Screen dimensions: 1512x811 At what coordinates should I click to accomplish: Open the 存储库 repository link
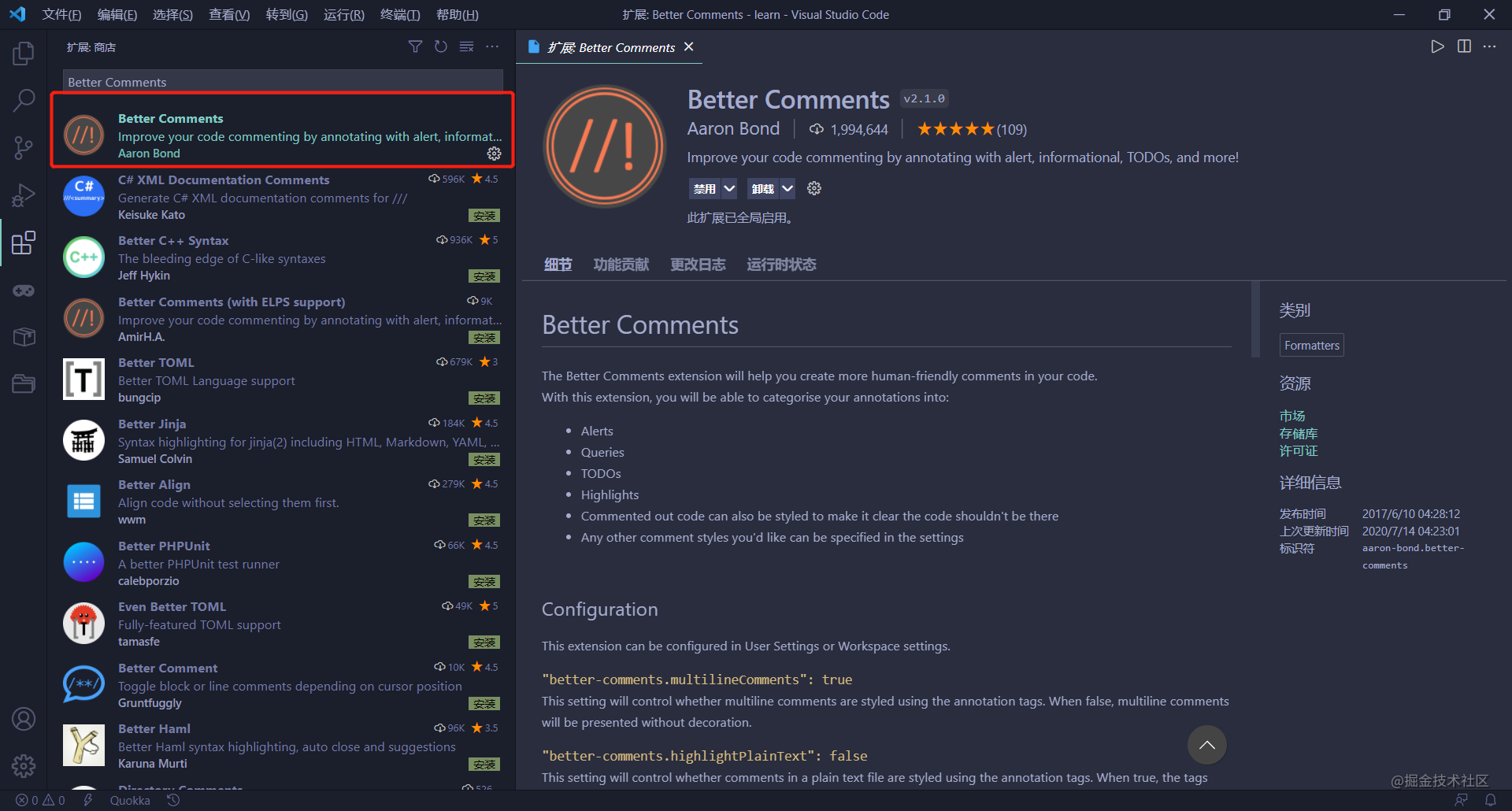point(1299,434)
